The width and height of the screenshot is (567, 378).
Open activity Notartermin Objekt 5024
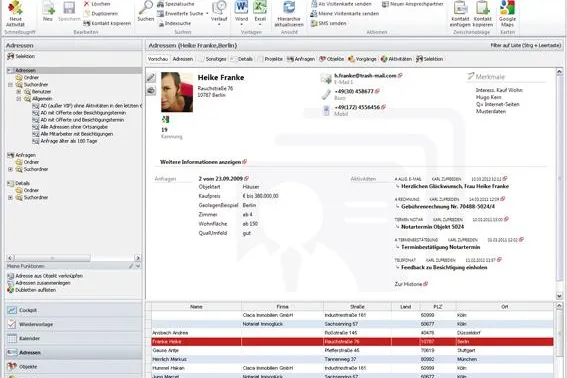[x=432, y=227]
